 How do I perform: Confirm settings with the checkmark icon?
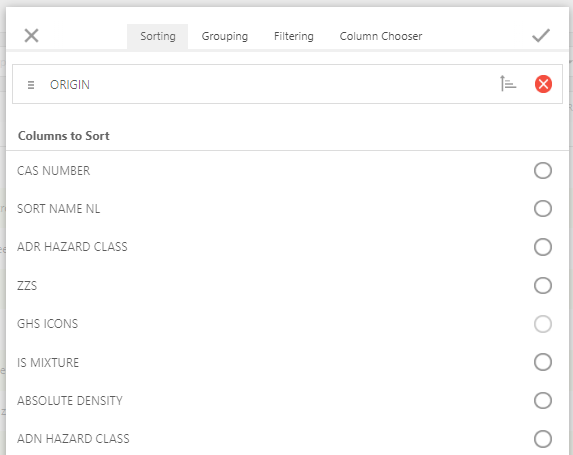[540, 35]
